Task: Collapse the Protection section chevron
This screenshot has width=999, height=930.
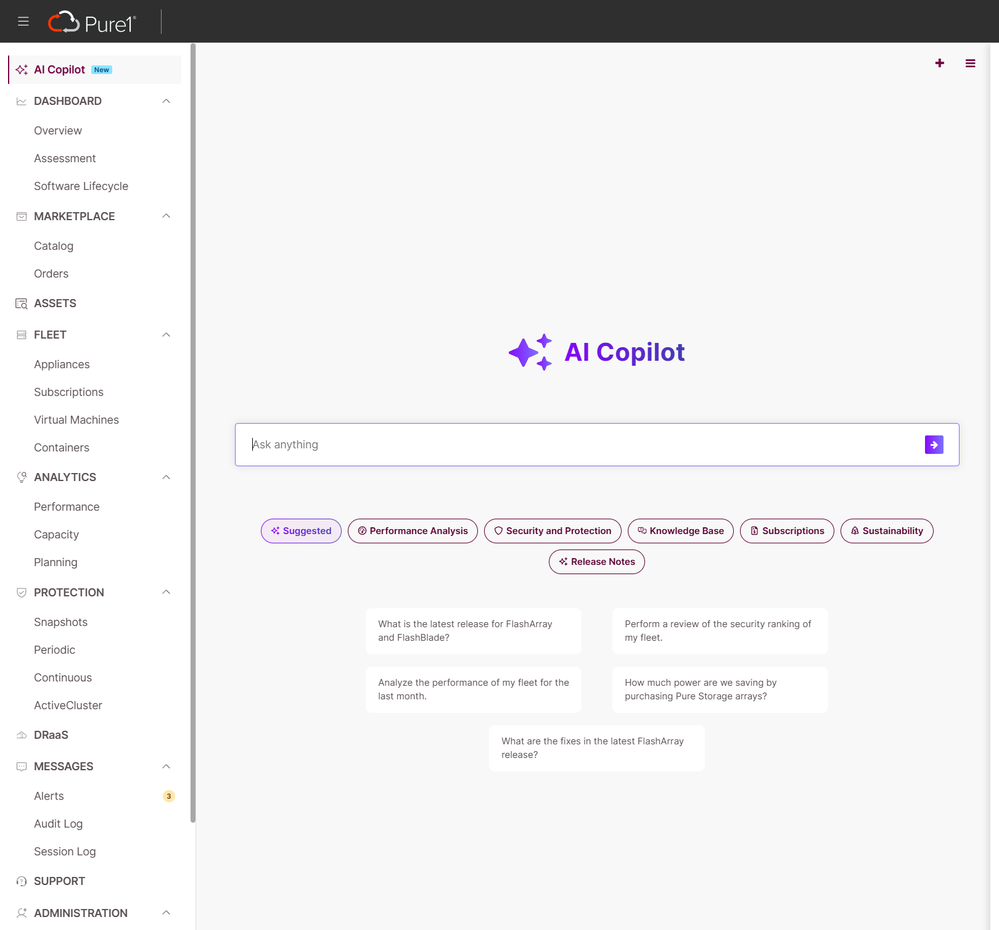Action: pyautogui.click(x=166, y=592)
